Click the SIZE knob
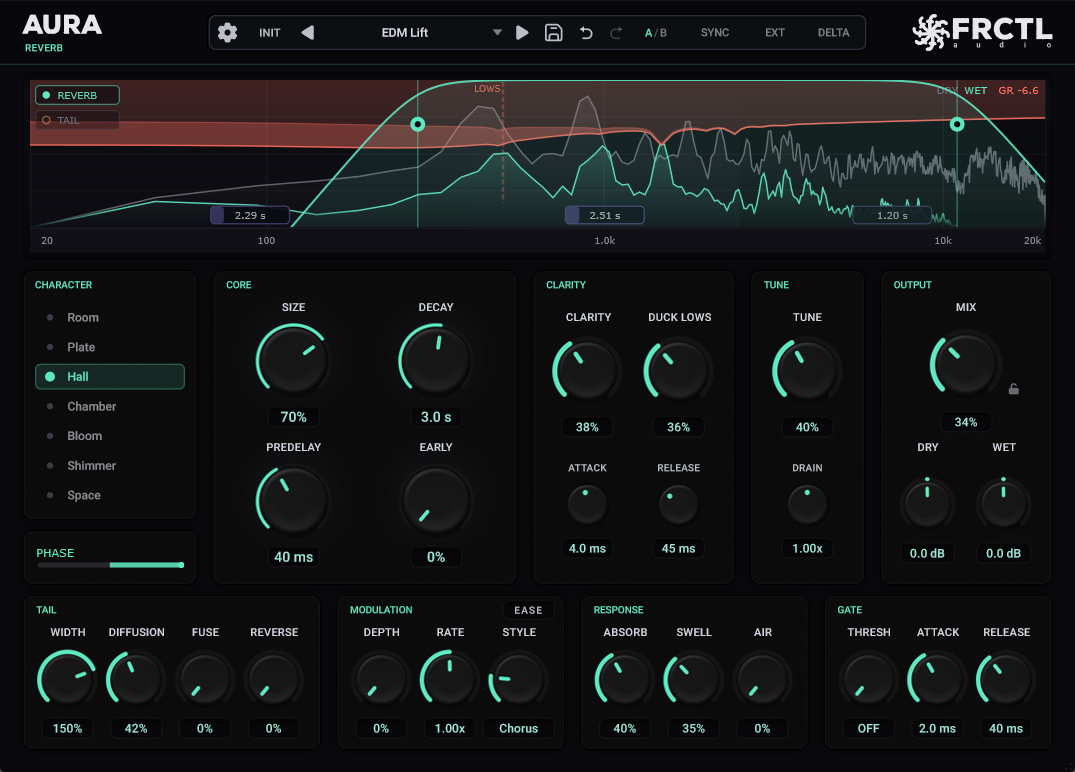This screenshot has height=772, width=1075. coord(293,360)
